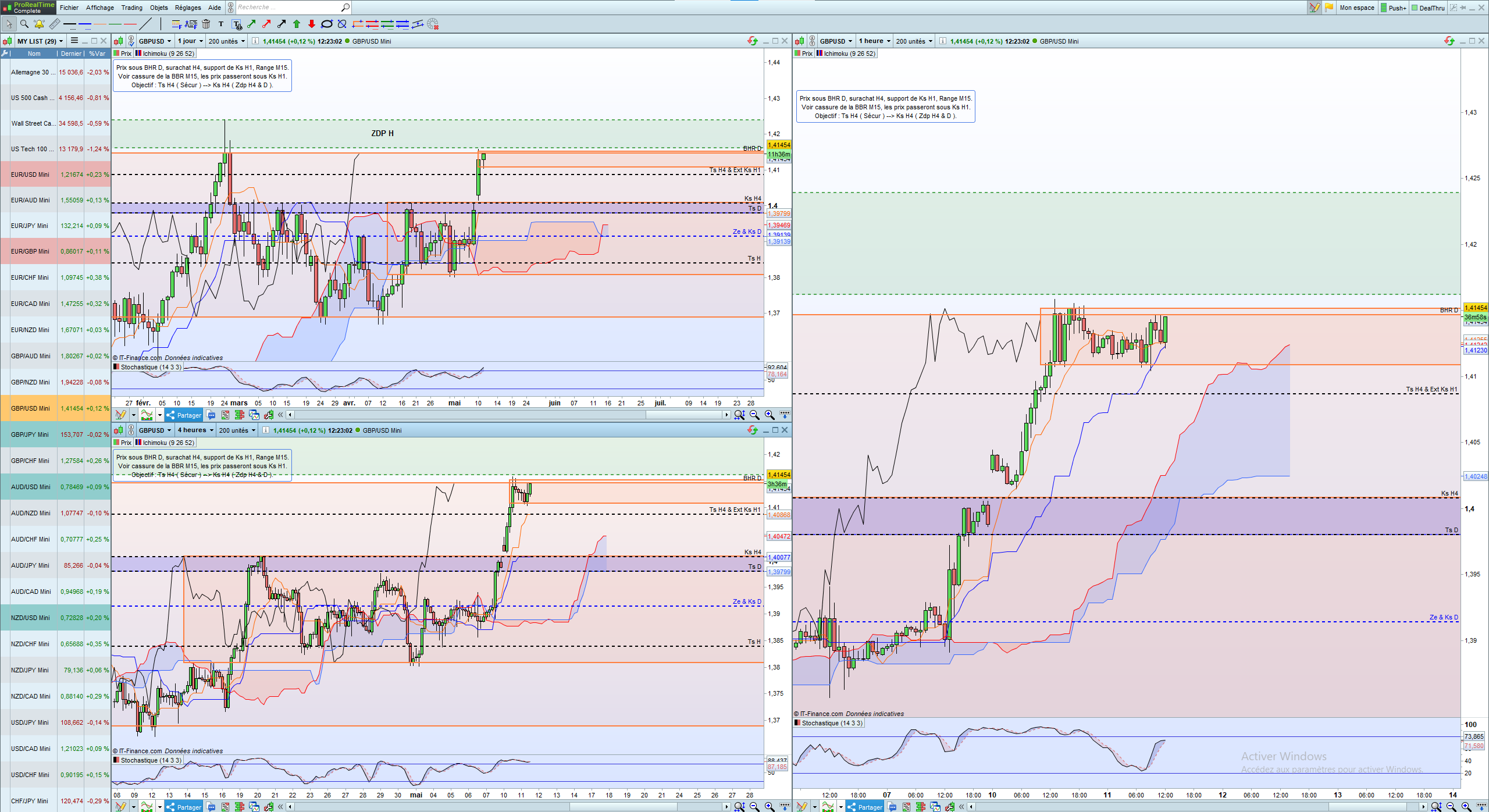Toggle the link group icon on daily chart

131,41
